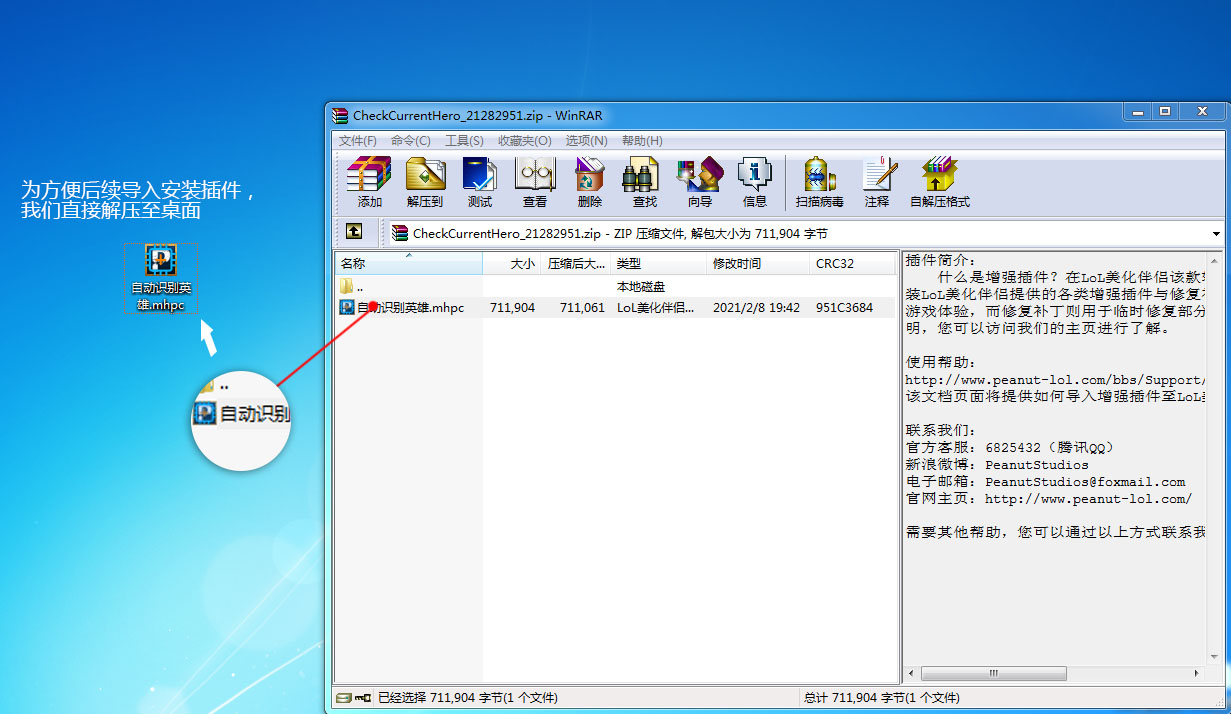
Task: Click the 信息 (Info) toolbar icon
Action: 755,182
